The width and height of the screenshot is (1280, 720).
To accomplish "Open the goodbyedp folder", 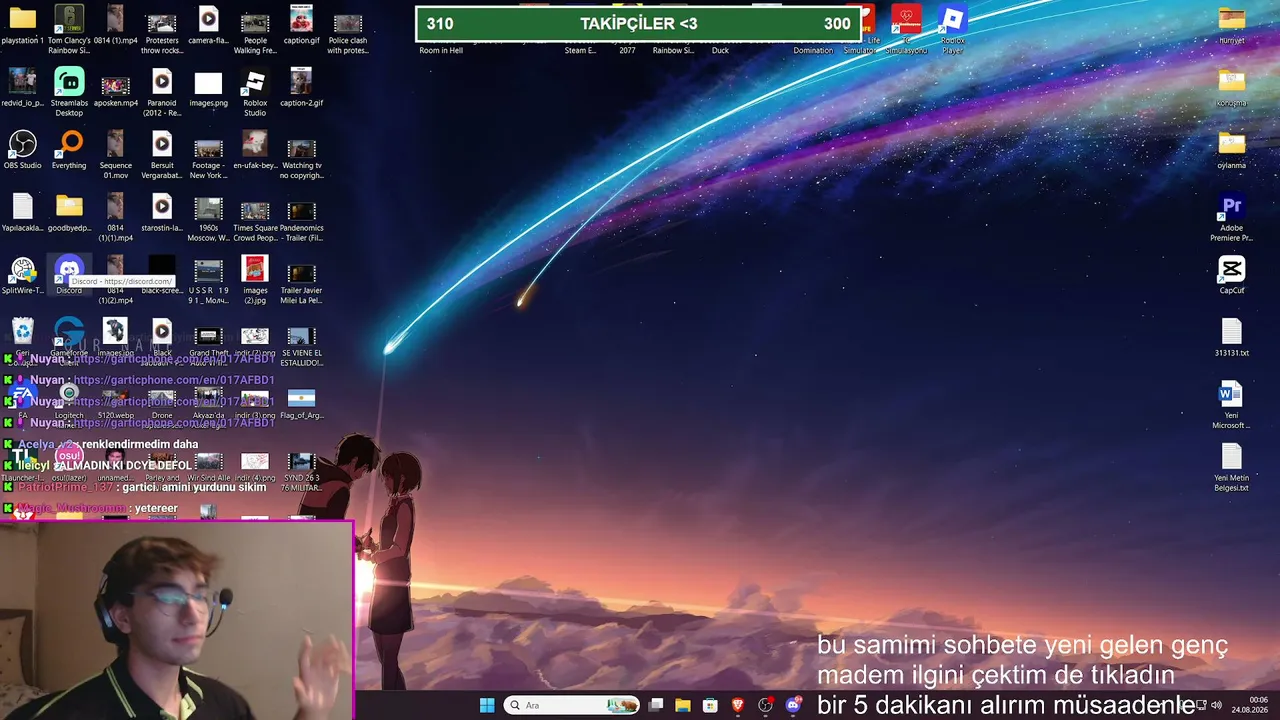I will pyautogui.click(x=69, y=212).
